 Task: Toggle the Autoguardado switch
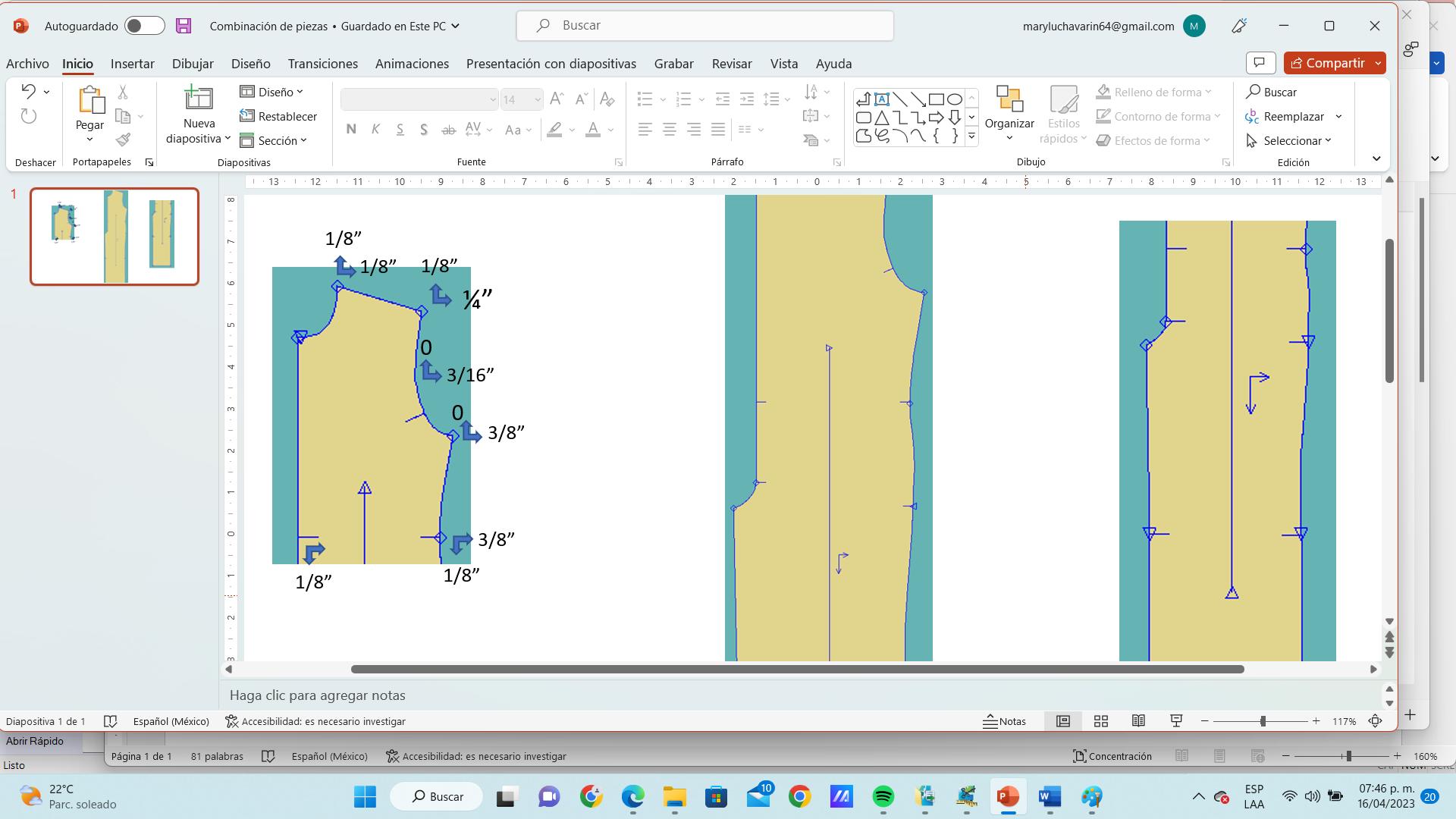145,26
